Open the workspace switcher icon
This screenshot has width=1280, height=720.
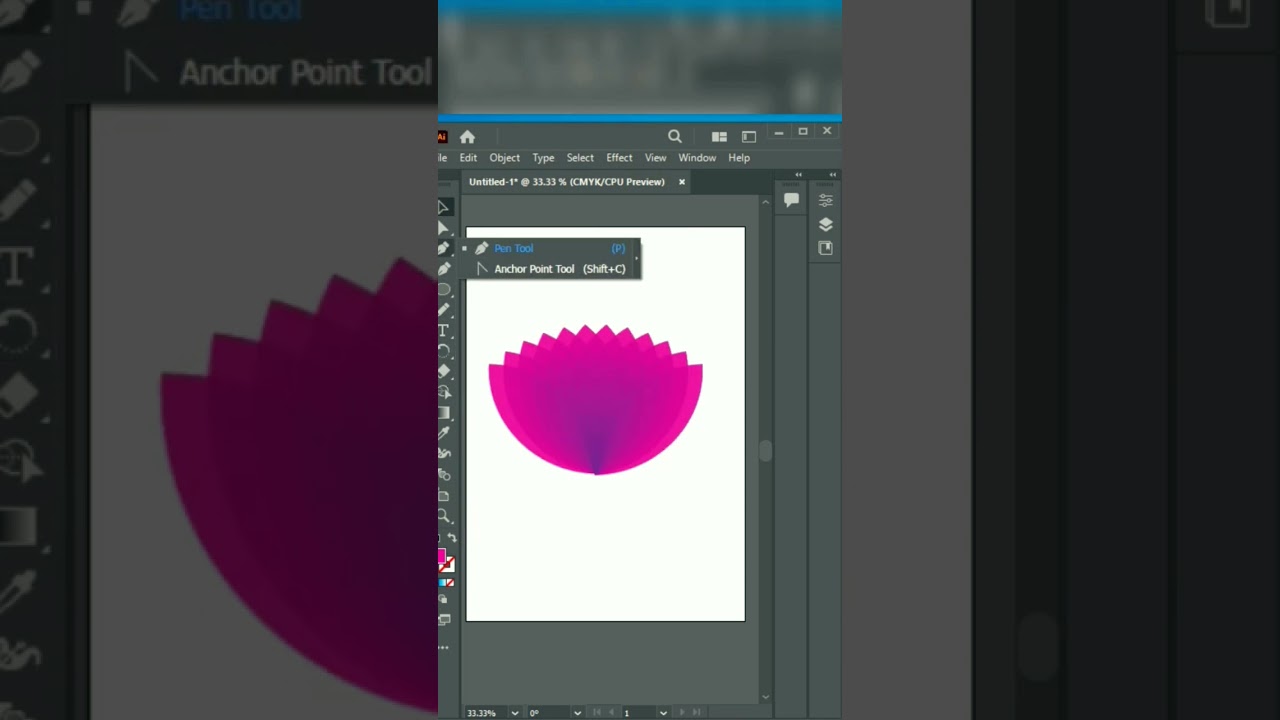point(749,136)
